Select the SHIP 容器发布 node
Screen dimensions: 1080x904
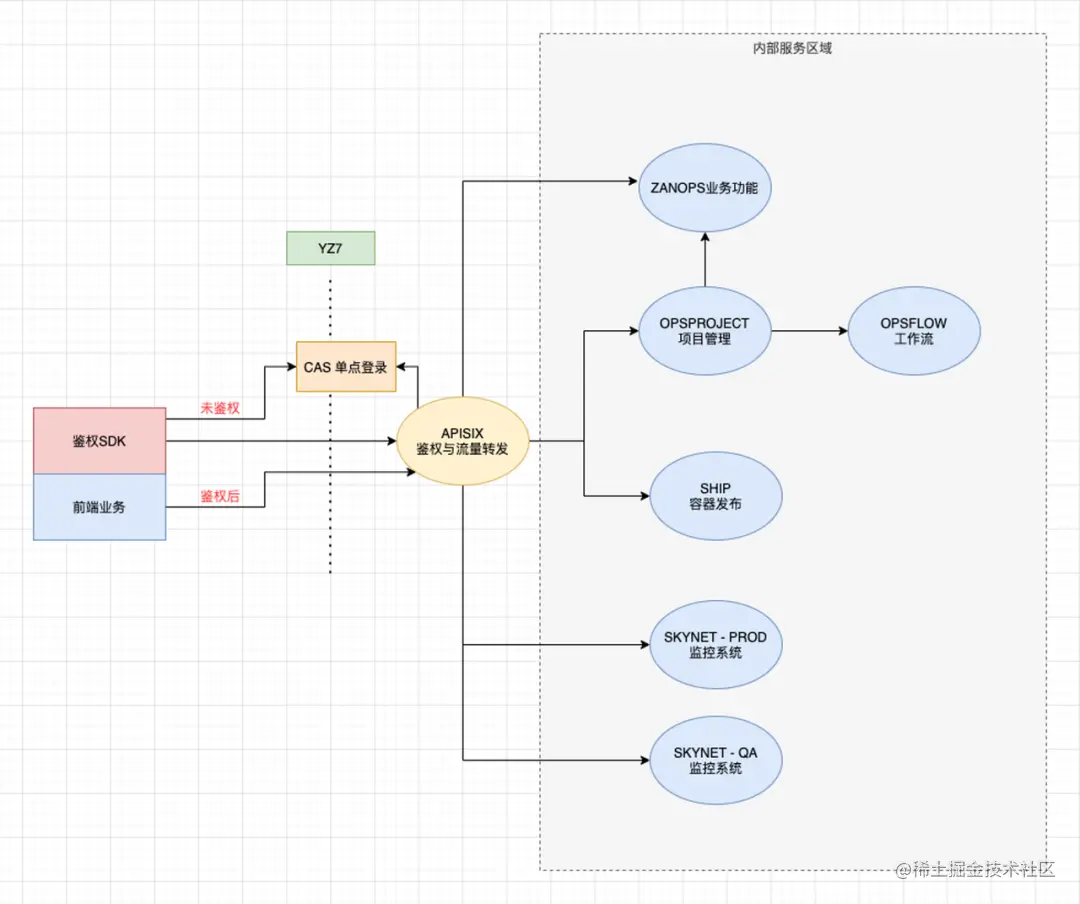(716, 496)
